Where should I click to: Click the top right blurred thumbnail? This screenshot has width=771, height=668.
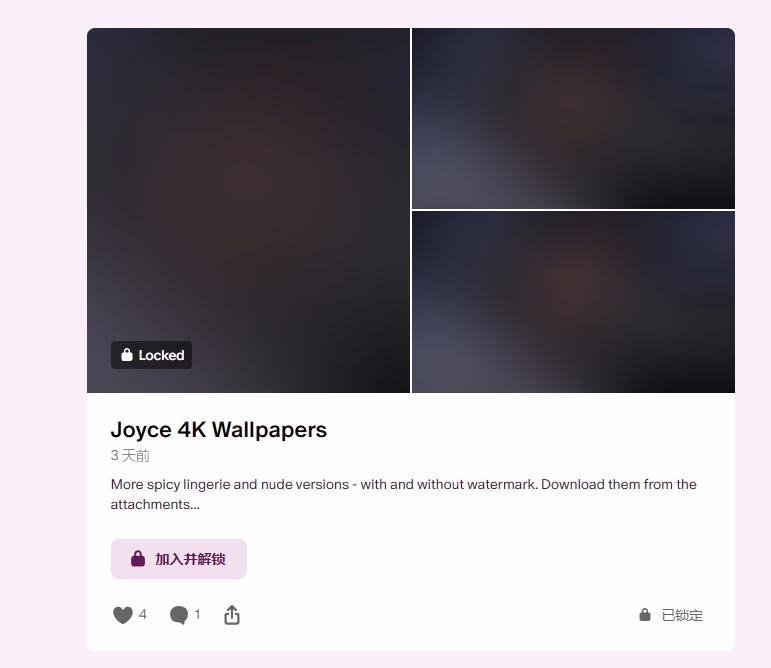pyautogui.click(x=573, y=118)
